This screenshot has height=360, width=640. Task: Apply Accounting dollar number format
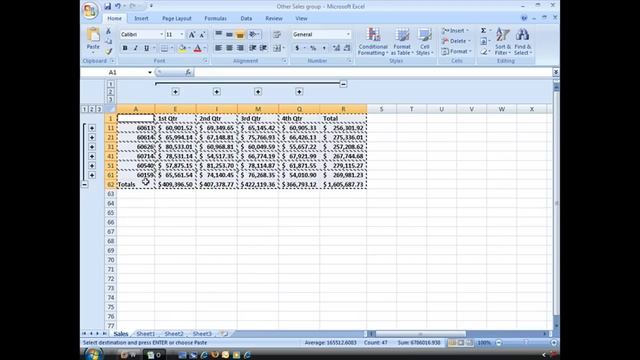[x=297, y=48]
